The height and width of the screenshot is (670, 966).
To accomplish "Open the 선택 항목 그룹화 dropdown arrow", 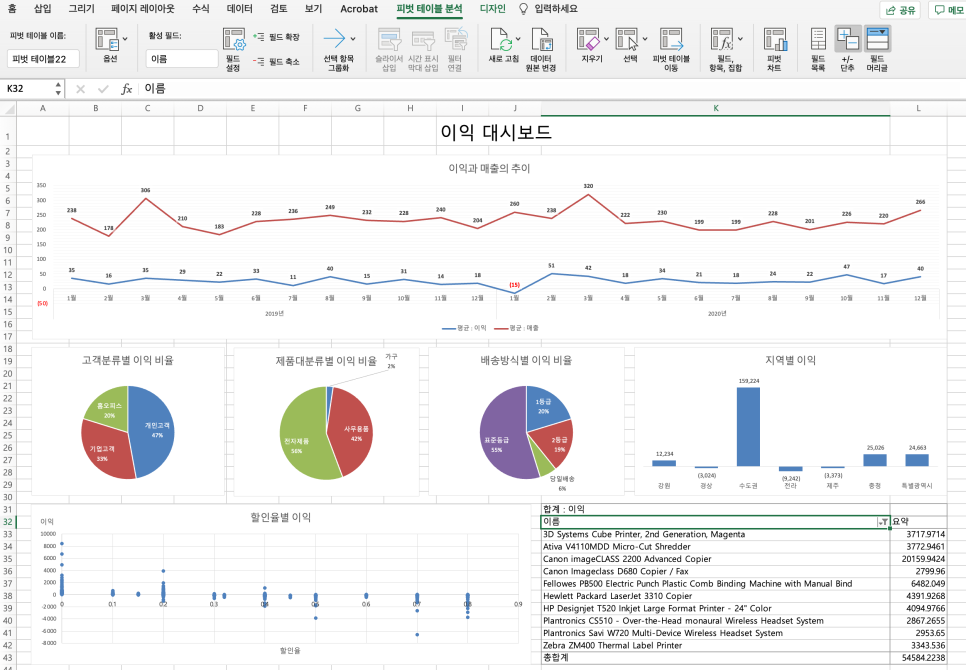I will (x=352, y=39).
